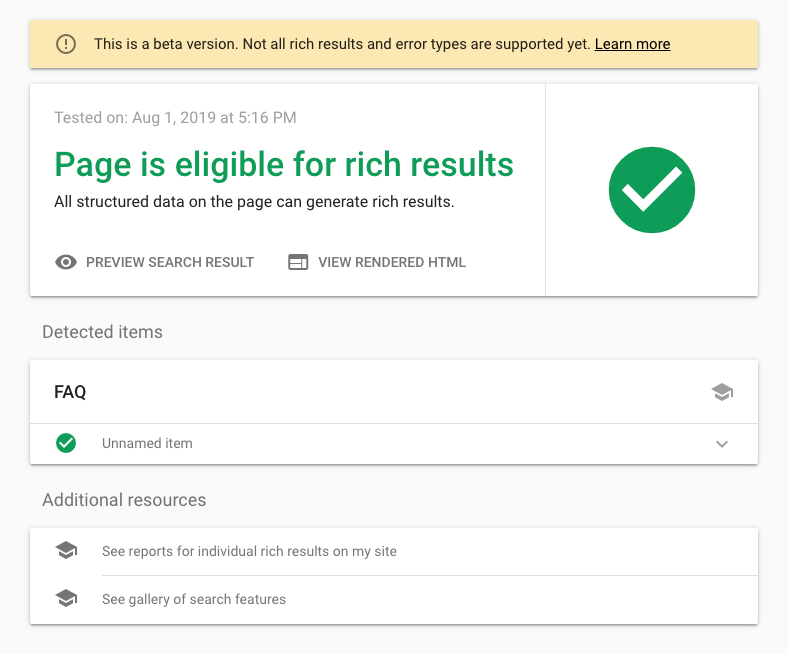Click the rendered HTML window icon
Viewport: 788px width, 654px height.
(x=298, y=262)
